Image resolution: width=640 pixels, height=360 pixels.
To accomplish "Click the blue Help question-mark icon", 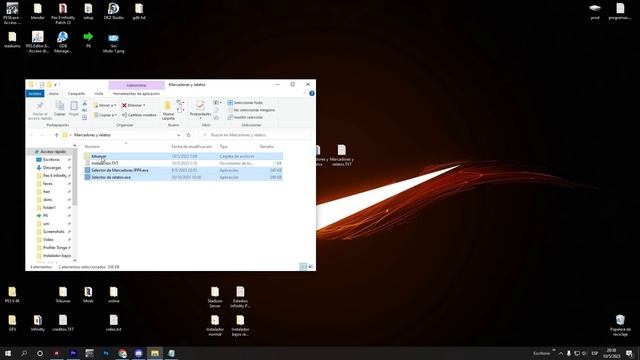I will pyautogui.click(x=312, y=93).
